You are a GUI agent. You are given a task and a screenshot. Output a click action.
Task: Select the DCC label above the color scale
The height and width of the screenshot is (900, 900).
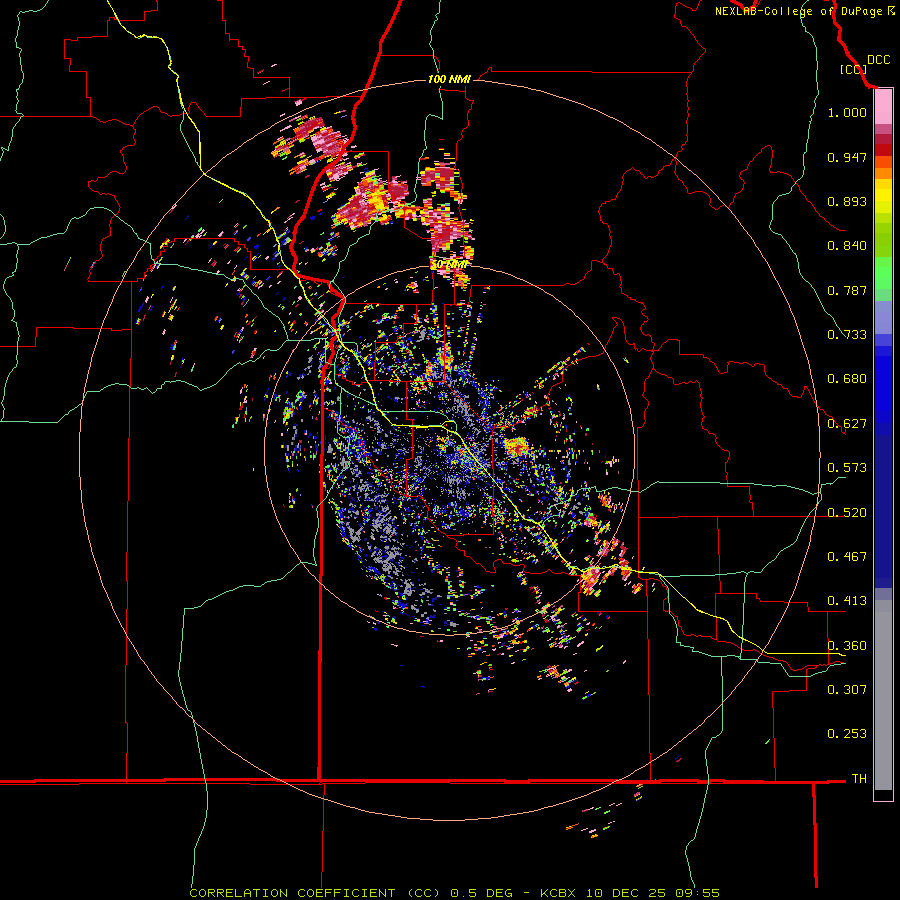pyautogui.click(x=878, y=60)
